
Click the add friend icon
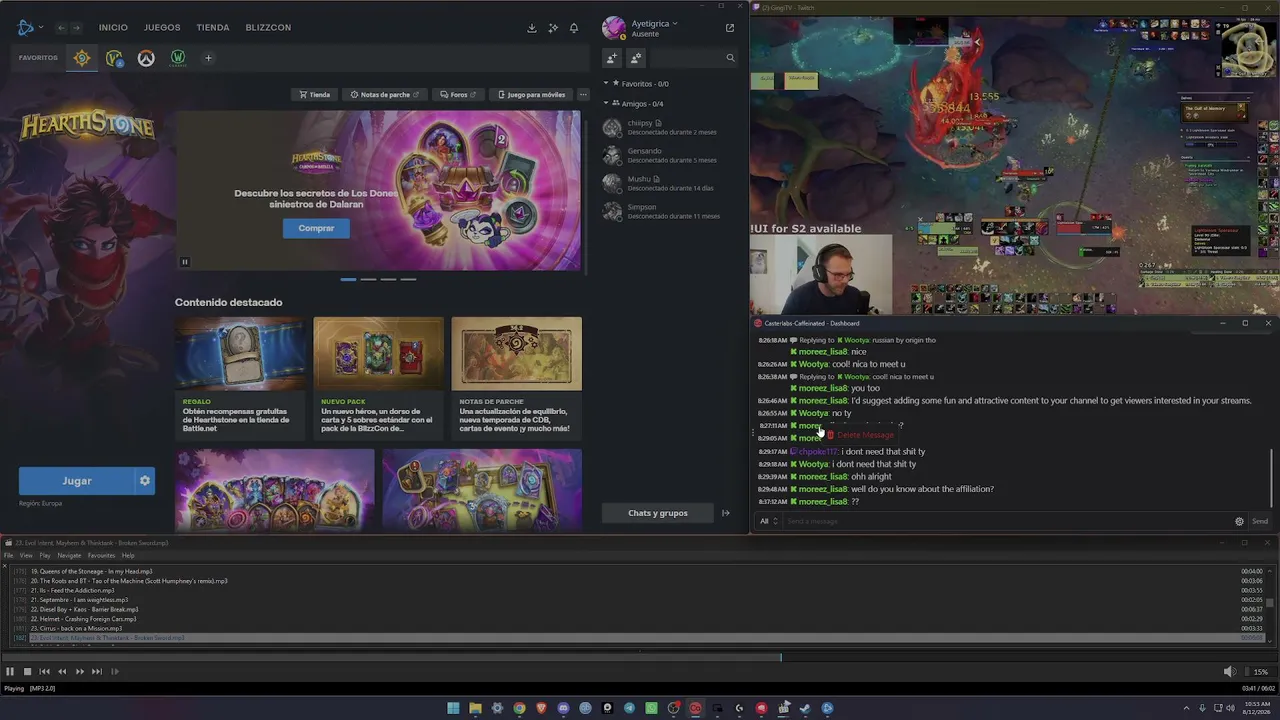pyautogui.click(x=612, y=58)
